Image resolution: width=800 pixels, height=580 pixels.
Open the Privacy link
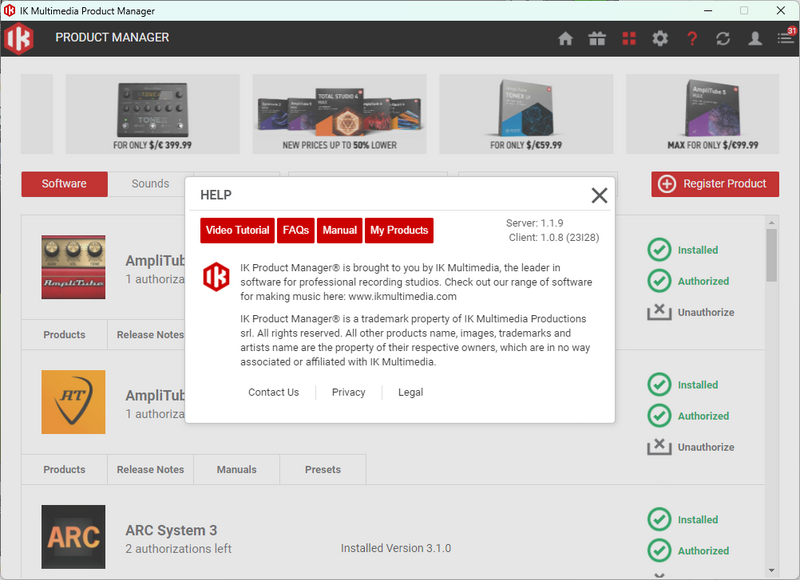tap(348, 392)
